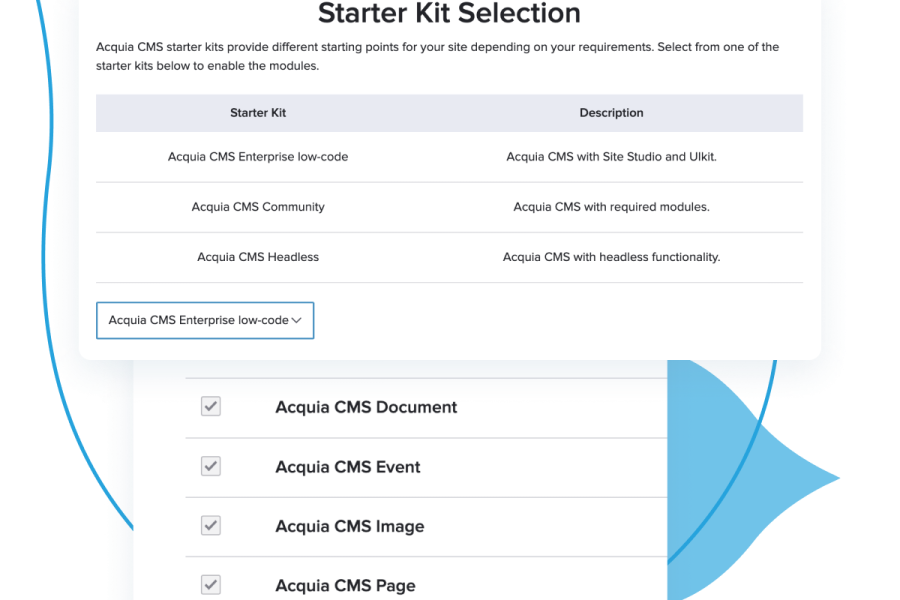Select the Acquia CMS Headless table row
The height and width of the screenshot is (600, 900).
tap(258, 257)
